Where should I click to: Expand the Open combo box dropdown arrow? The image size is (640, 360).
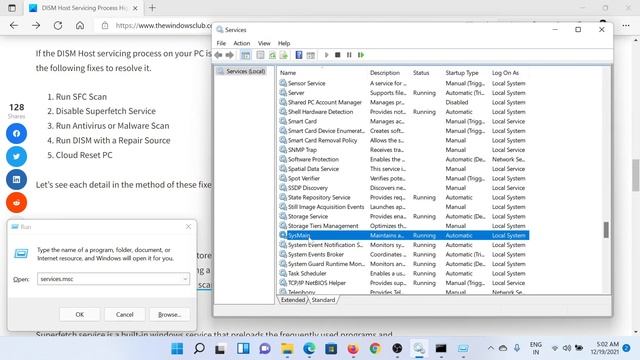(185, 279)
